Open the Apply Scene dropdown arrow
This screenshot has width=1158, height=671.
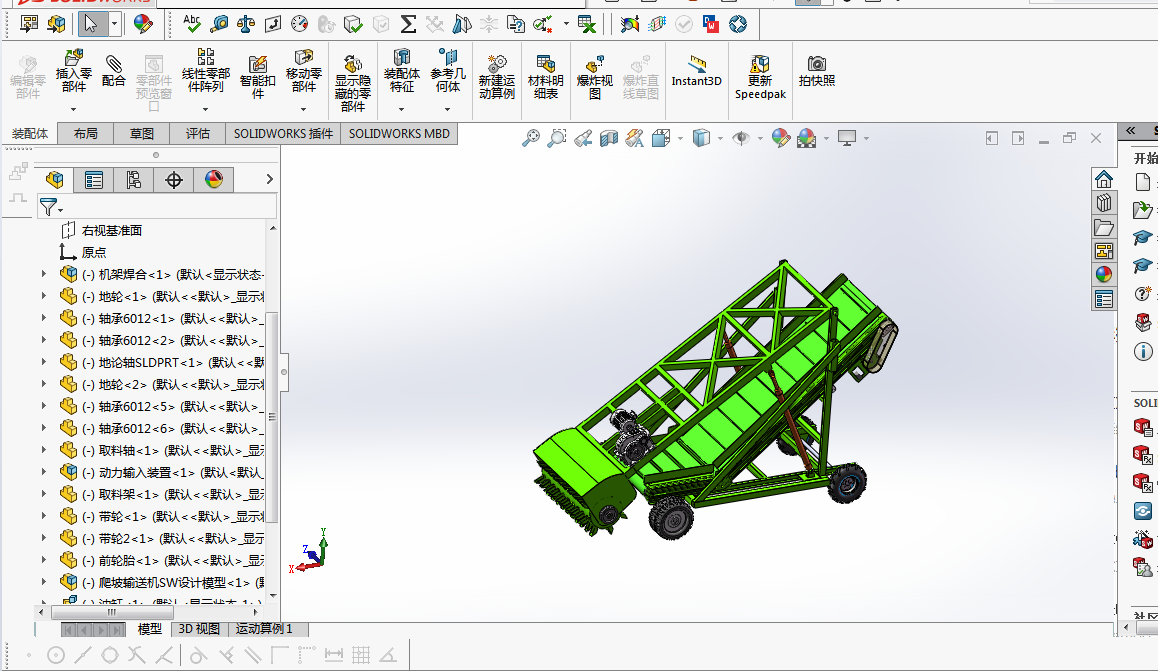(x=826, y=138)
